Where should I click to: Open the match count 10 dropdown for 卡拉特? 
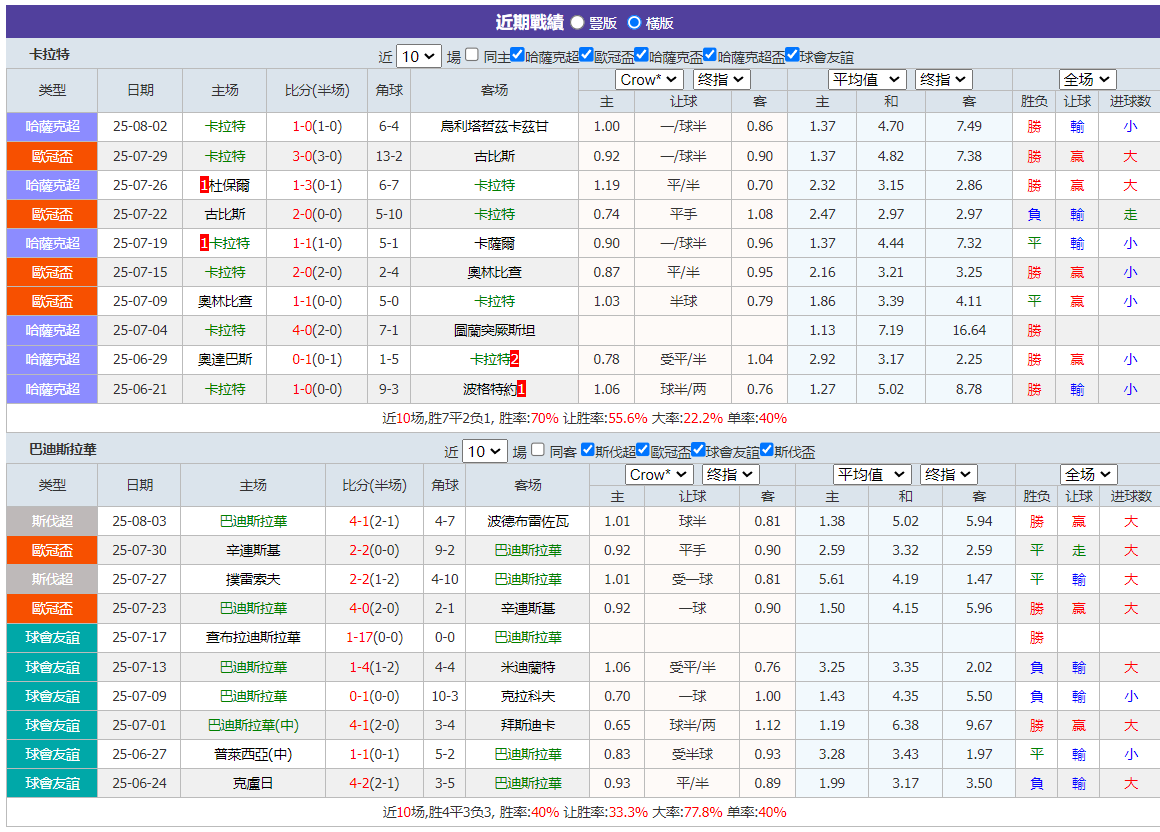point(418,56)
